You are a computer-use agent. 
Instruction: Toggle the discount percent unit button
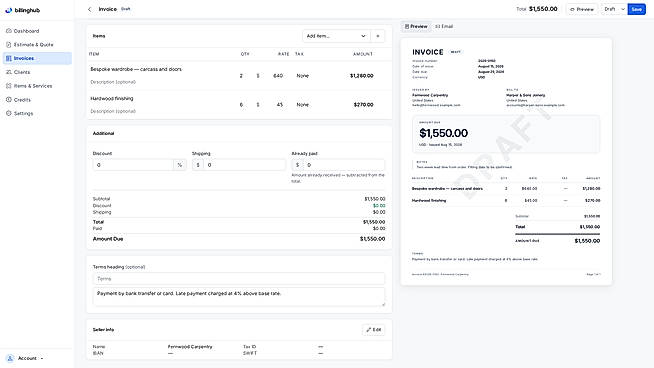click(180, 165)
